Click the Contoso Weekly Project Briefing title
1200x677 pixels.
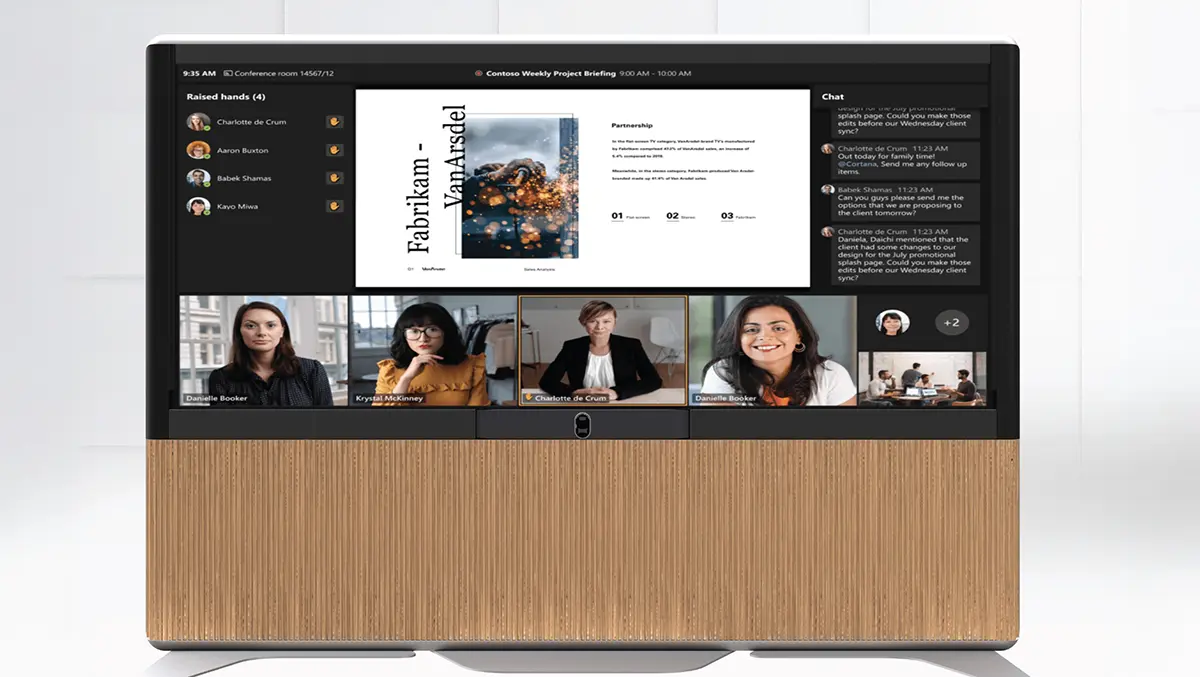tap(551, 73)
